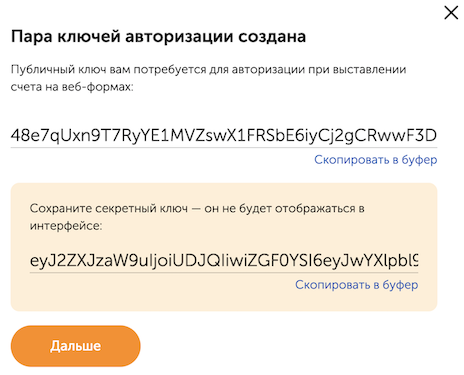Click the word 'авторизации' in the bold heading
464x375 pixels.
pos(179,37)
